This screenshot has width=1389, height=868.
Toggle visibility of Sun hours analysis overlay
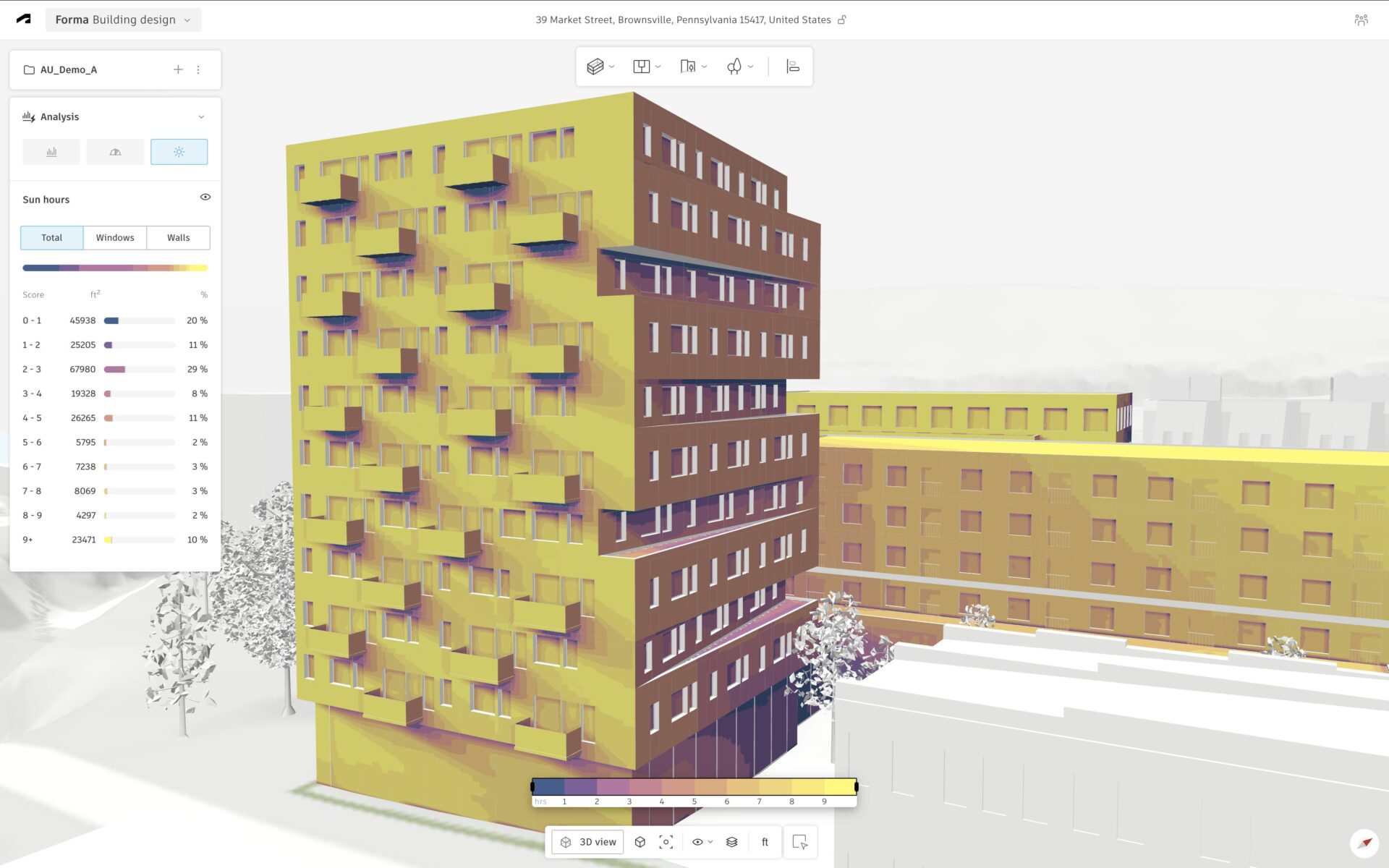click(x=205, y=197)
